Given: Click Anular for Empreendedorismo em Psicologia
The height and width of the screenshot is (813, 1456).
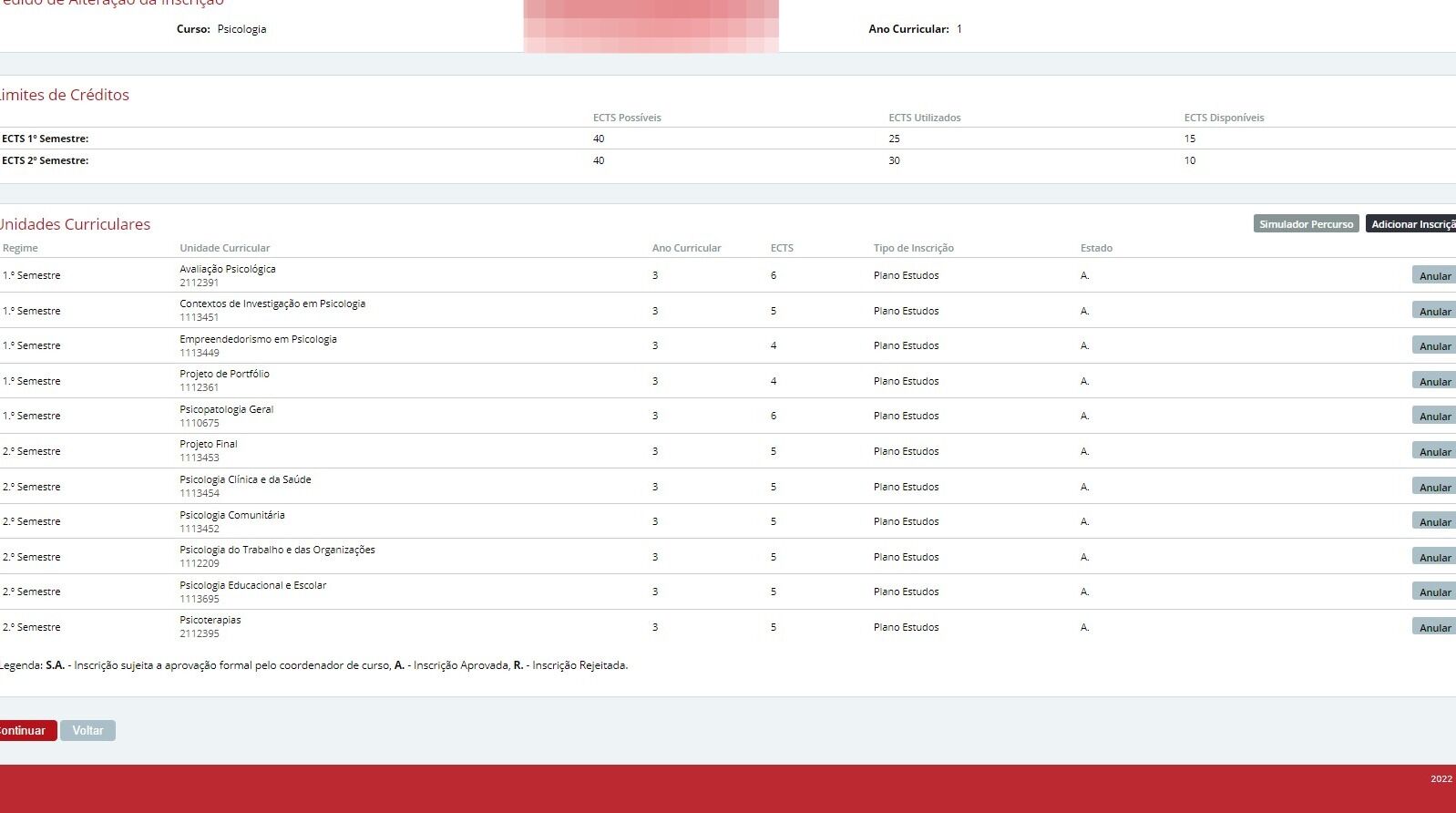Looking at the screenshot, I should click(1434, 345).
